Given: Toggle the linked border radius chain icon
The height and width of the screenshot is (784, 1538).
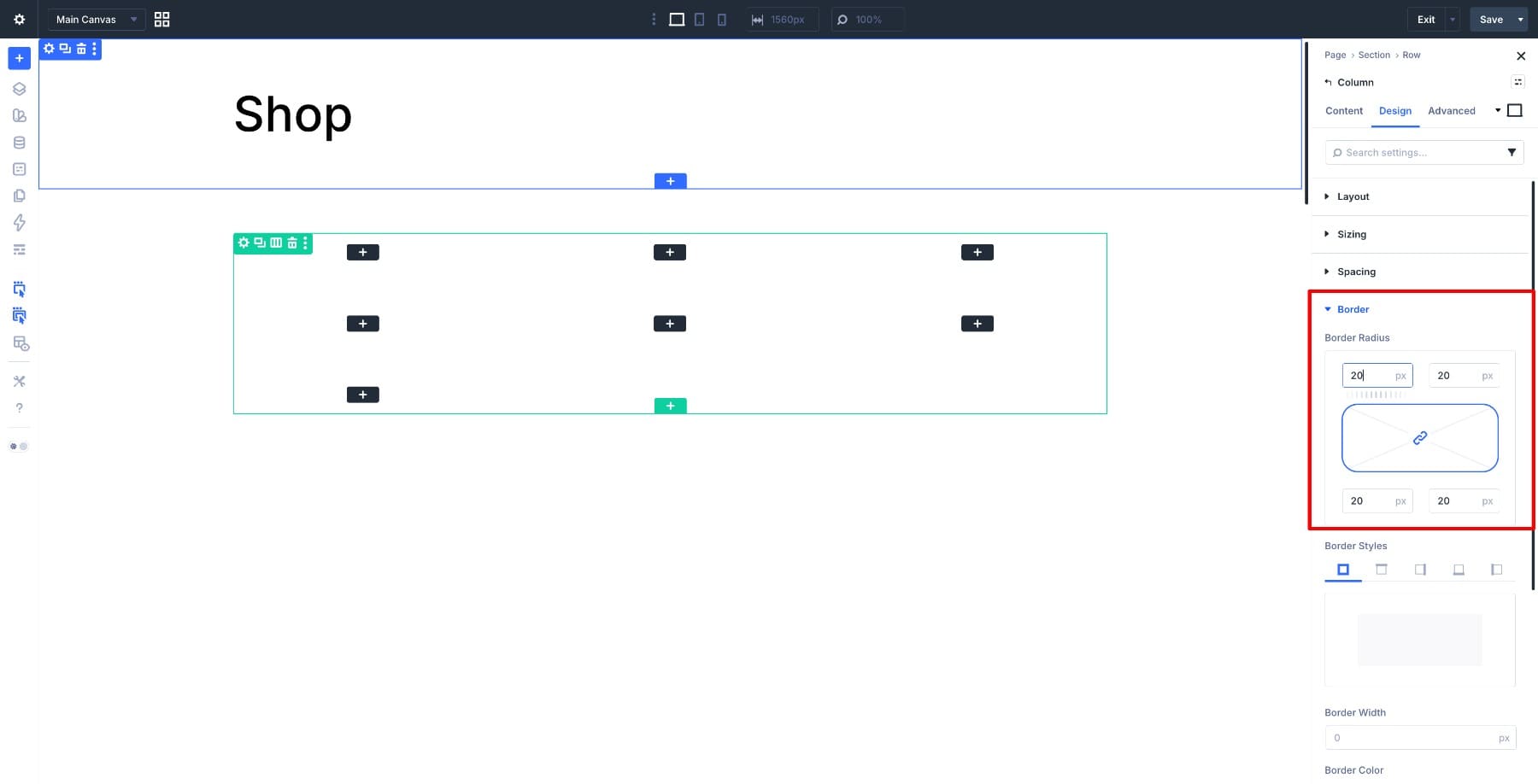Looking at the screenshot, I should [x=1419, y=438].
